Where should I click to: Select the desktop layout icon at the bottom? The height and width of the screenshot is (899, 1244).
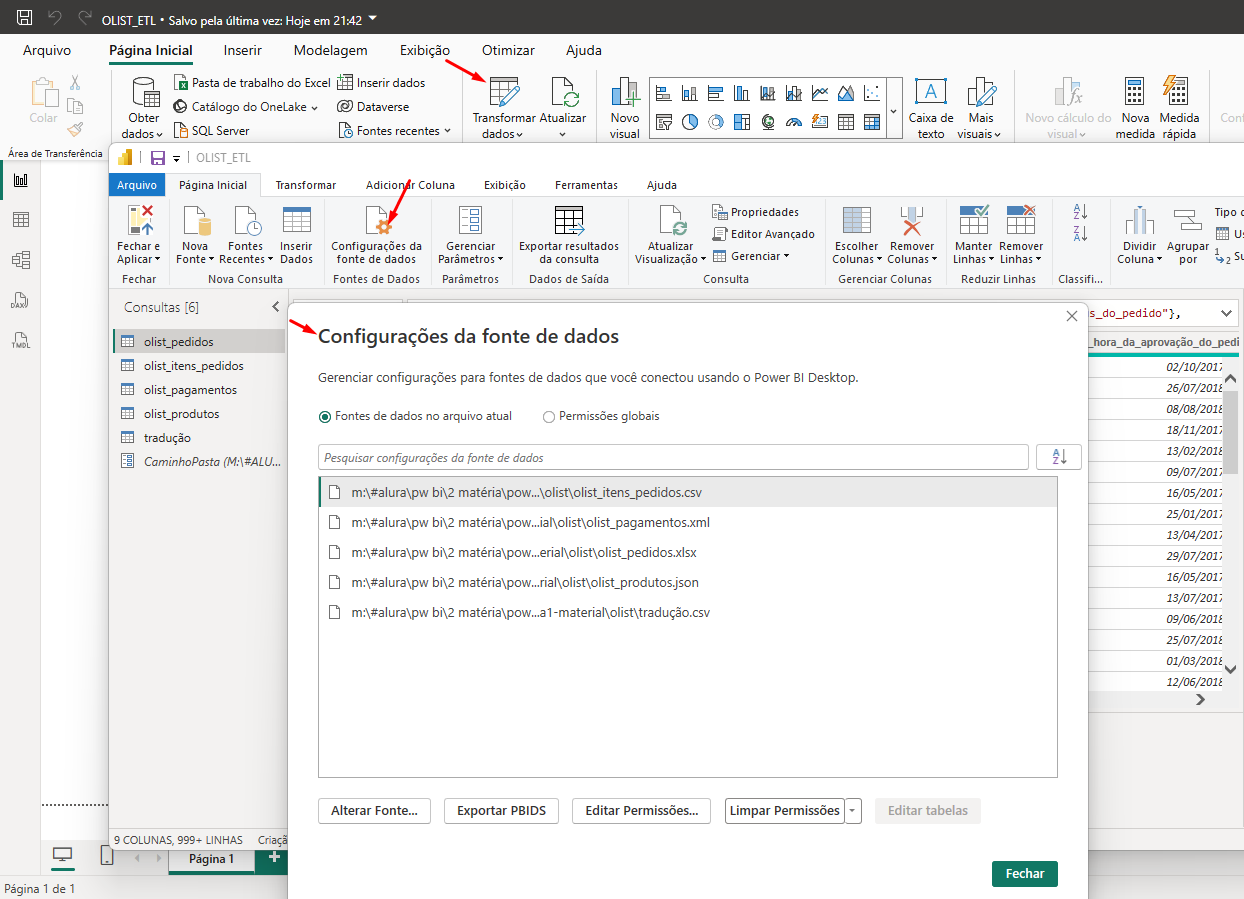click(x=62, y=855)
